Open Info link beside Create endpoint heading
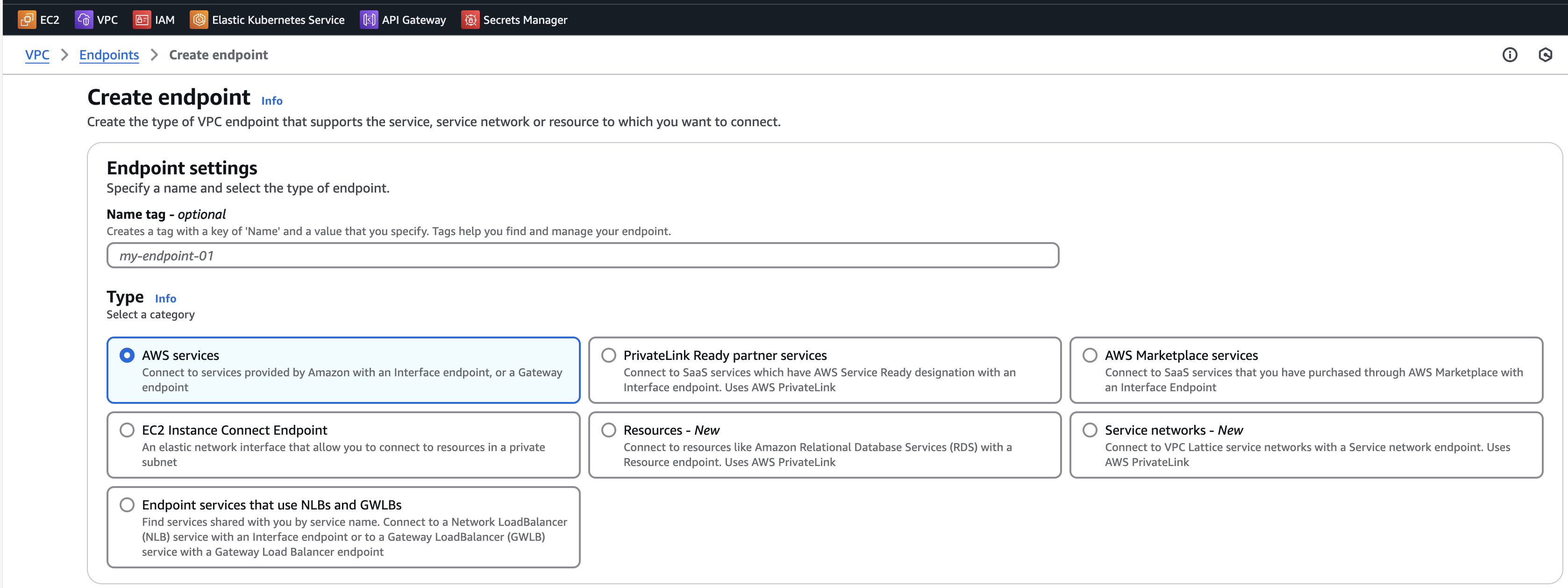The image size is (1568, 588). click(271, 101)
